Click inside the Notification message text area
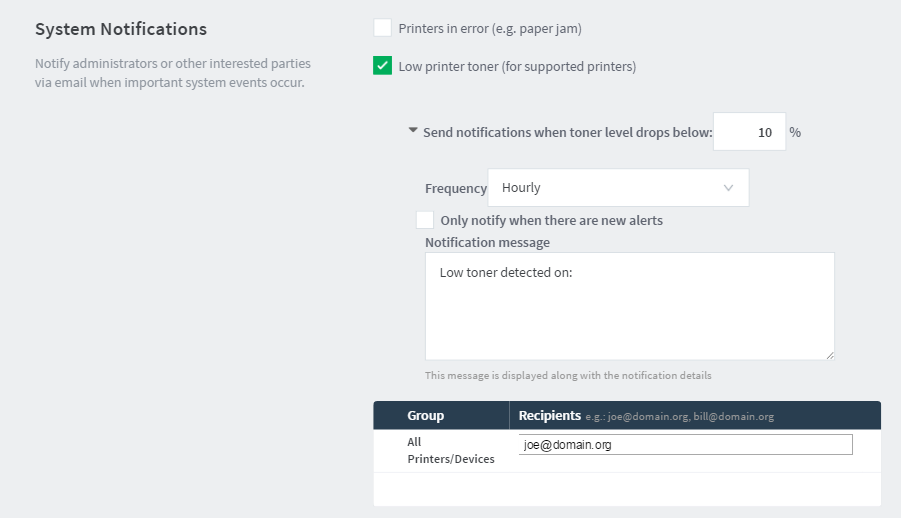This screenshot has height=518, width=901. 630,306
